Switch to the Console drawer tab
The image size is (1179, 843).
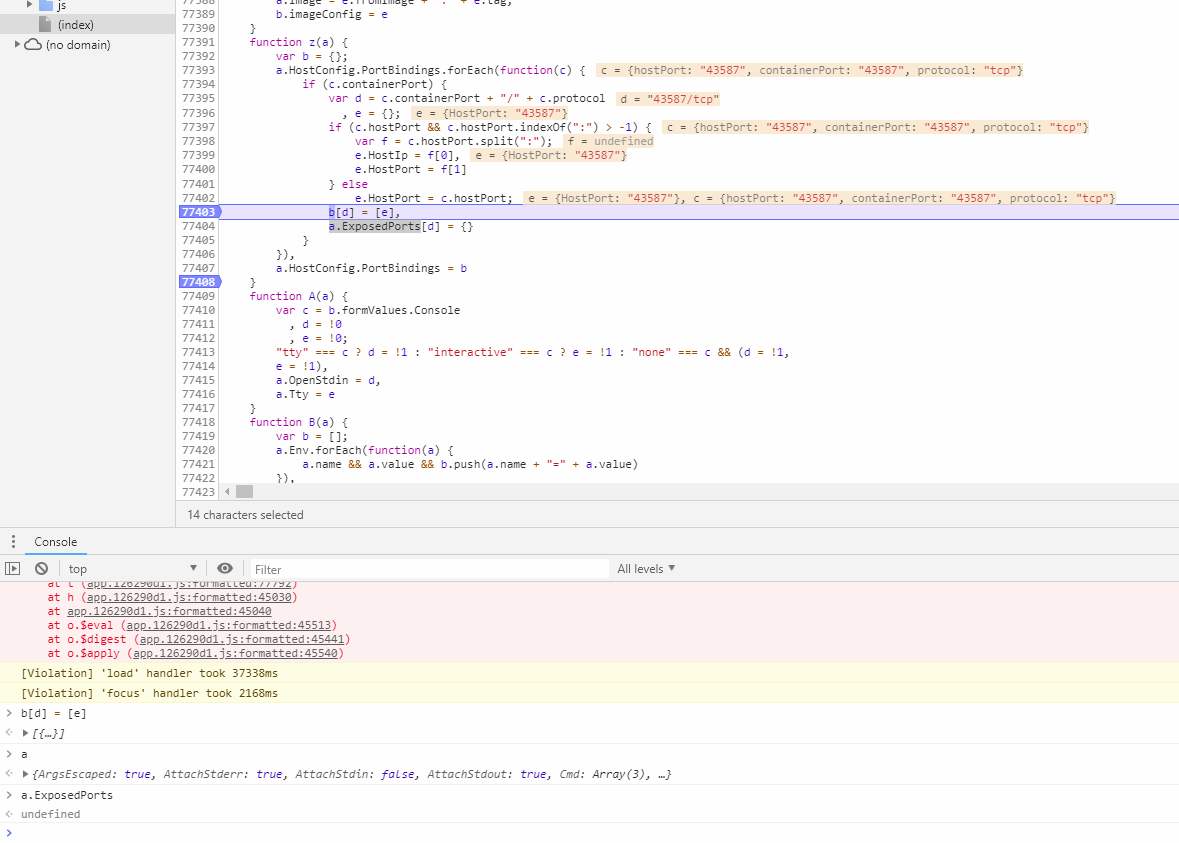[56, 541]
